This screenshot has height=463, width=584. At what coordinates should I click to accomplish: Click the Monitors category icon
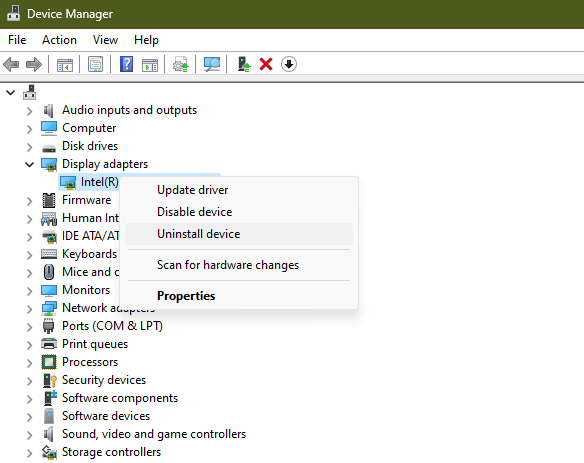49,290
